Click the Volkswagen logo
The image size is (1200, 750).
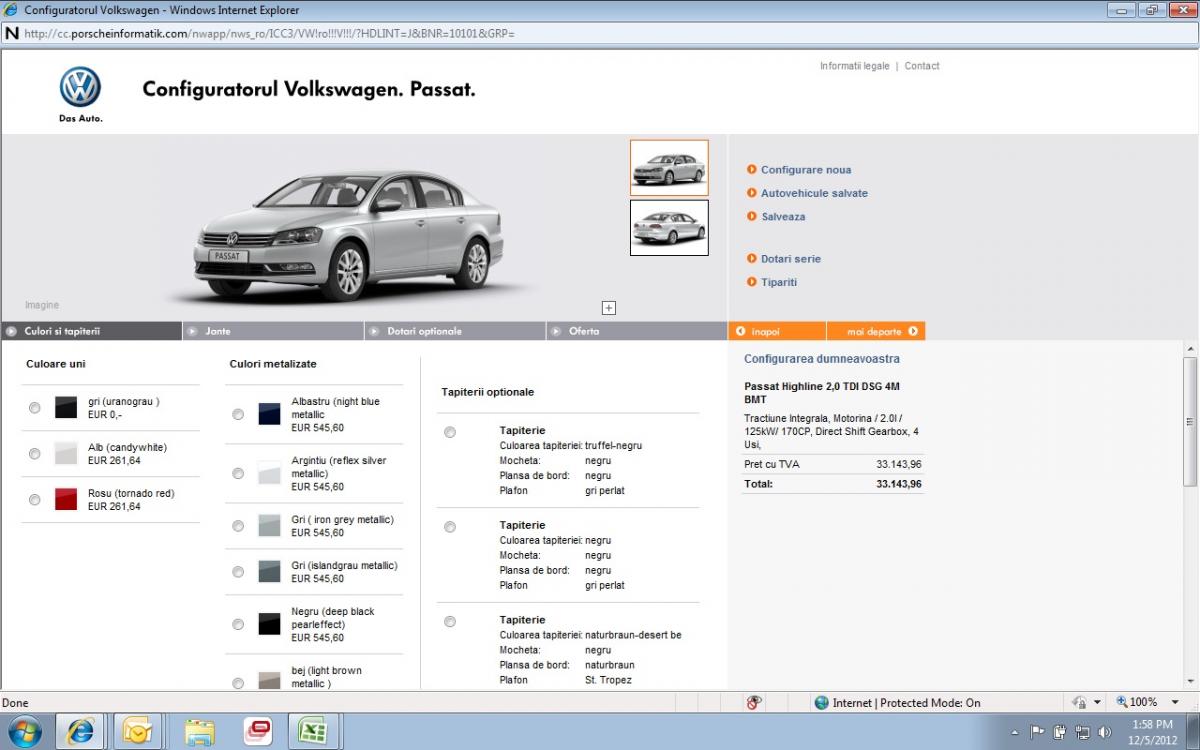click(80, 87)
